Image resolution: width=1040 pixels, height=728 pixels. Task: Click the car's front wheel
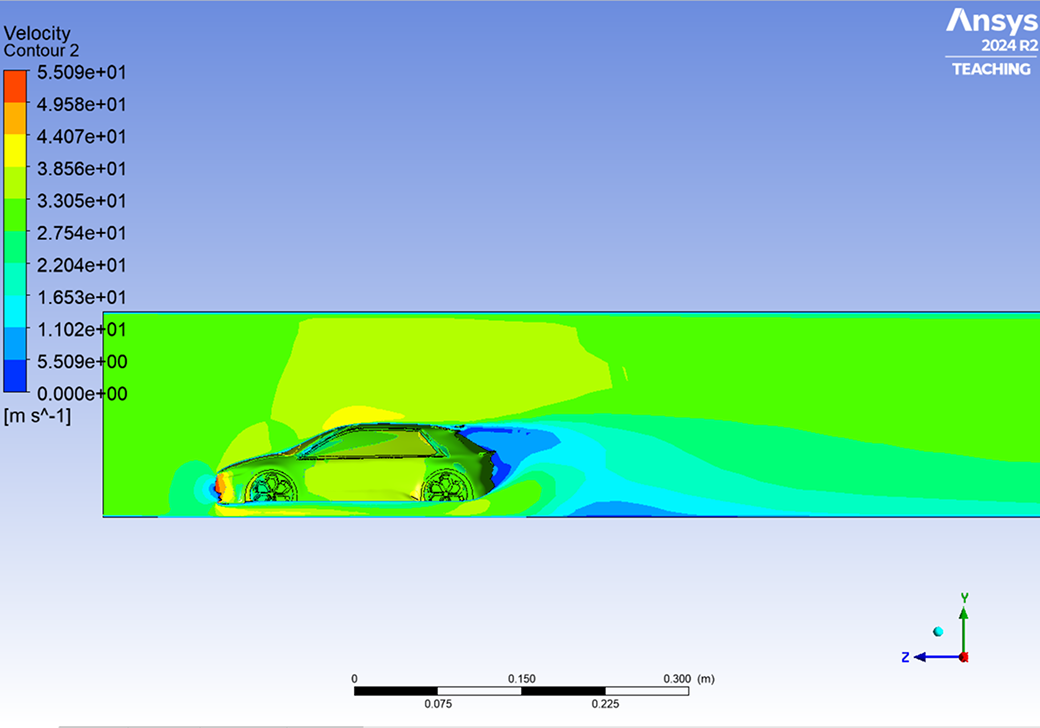pos(271,487)
